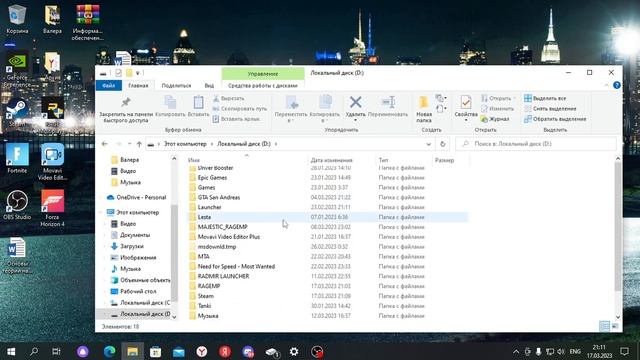The width and height of the screenshot is (640, 360).
Task: Switch to View (Вид) ribbon tab
Action: [x=209, y=85]
